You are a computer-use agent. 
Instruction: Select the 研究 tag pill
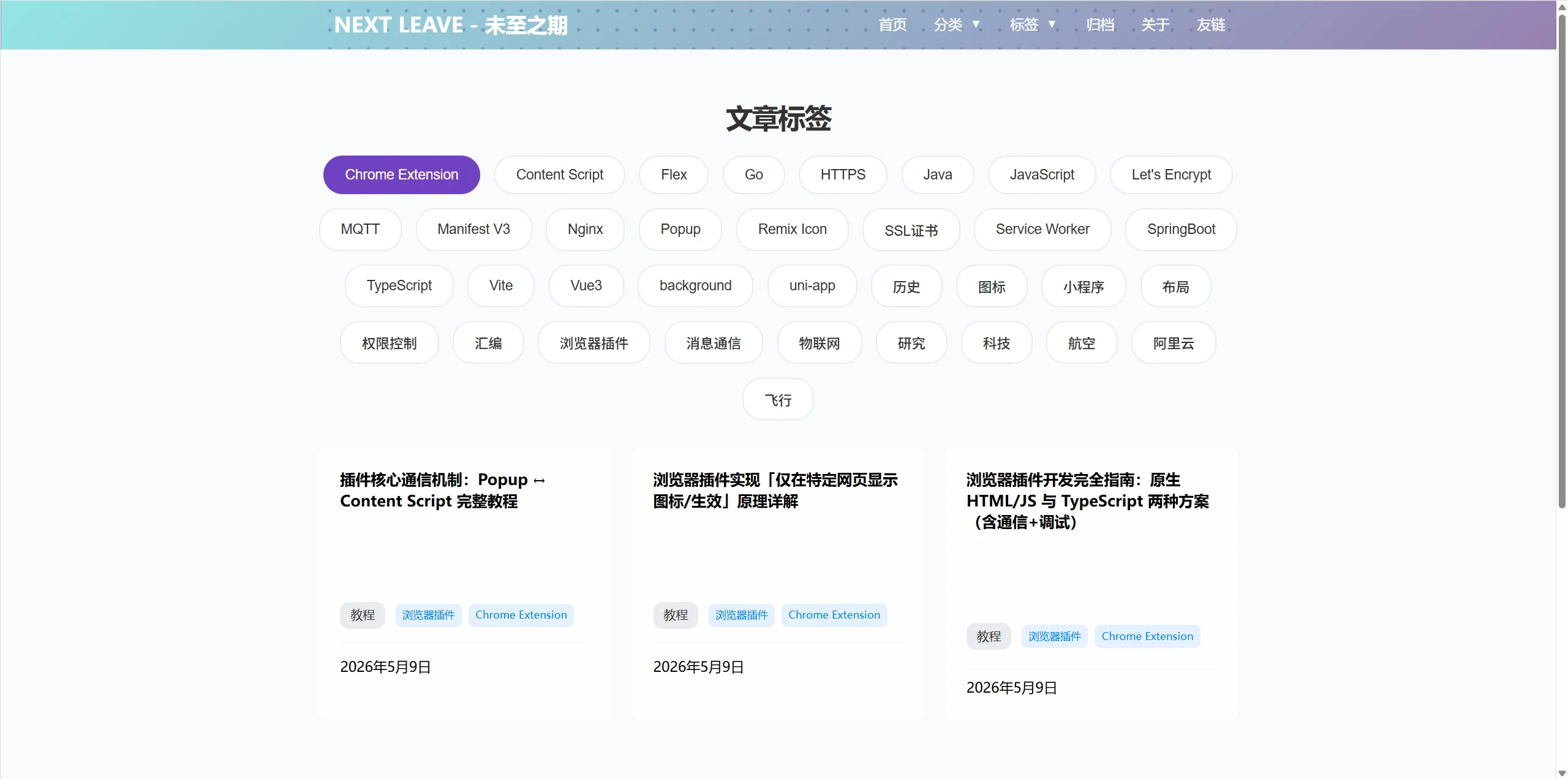coord(911,342)
